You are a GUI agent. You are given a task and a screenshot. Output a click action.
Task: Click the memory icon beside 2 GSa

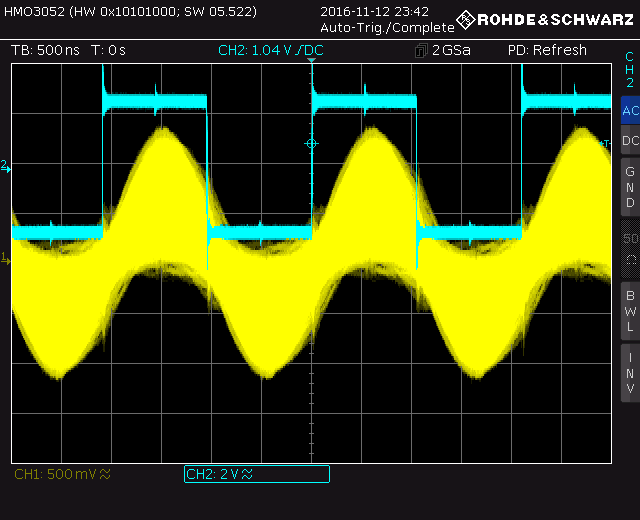tap(421, 50)
